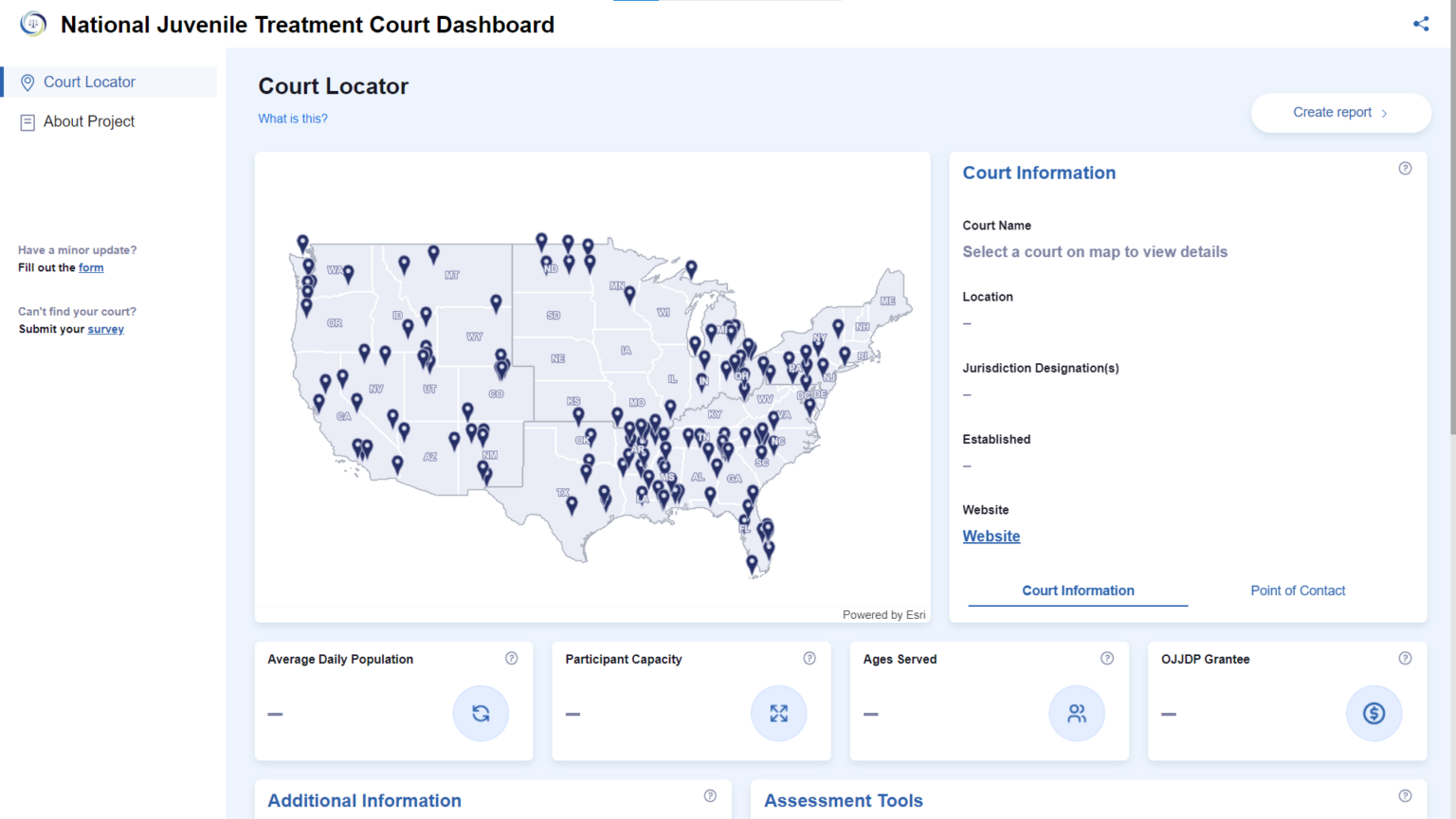
Task: Click the OJJDP Grantee dollar icon
Action: pos(1374,713)
